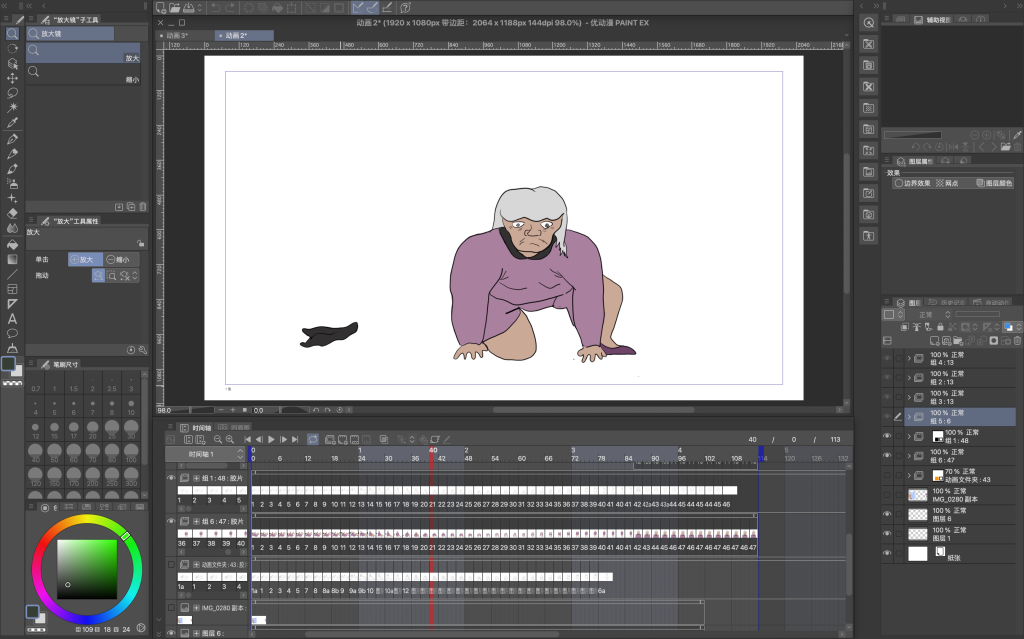Open the help question mark icon
1024x639 pixels.
coord(405,8)
